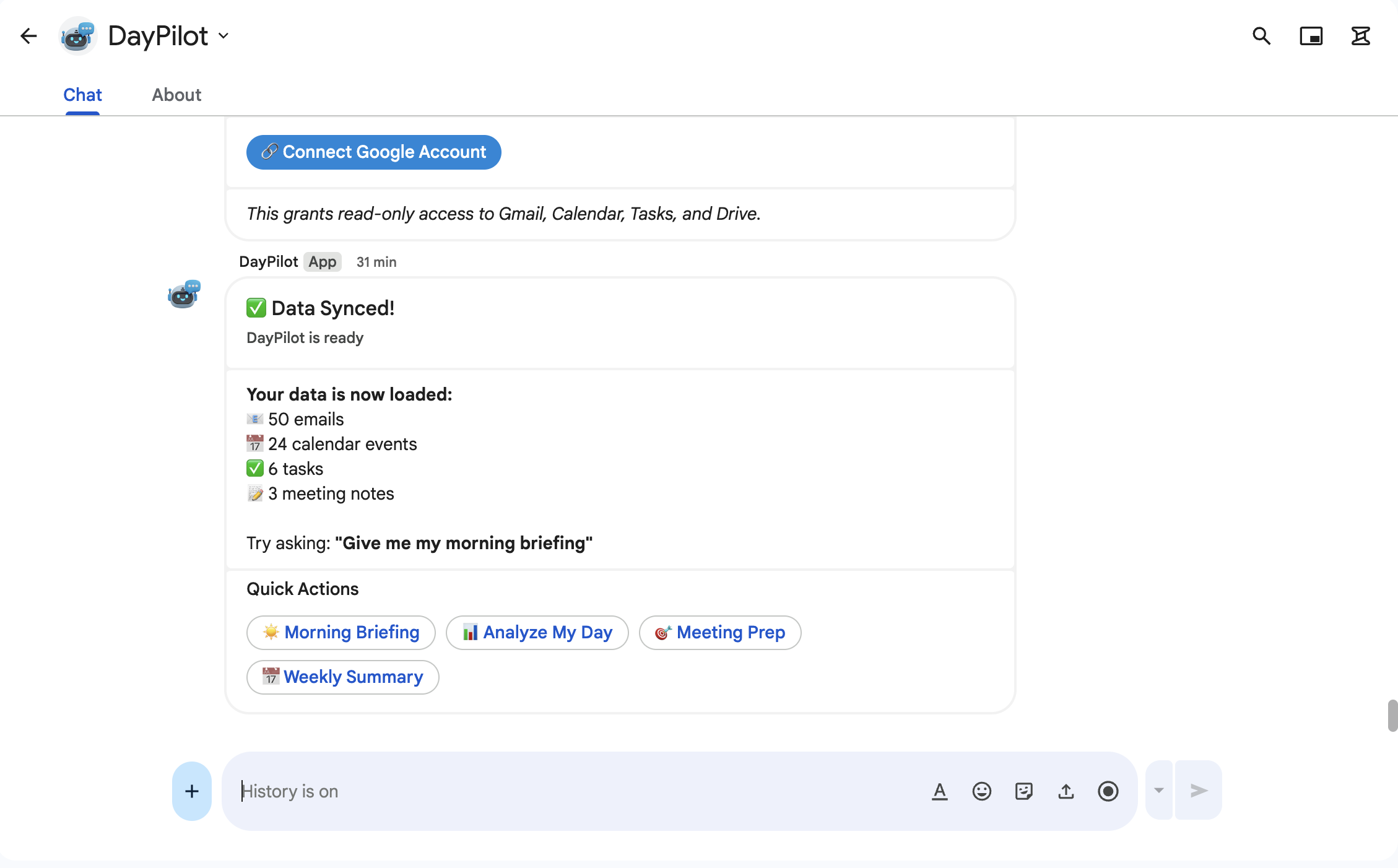This screenshot has height=868, width=1398.
Task: Expand the DayPilot name dropdown chevron
Action: click(x=224, y=36)
